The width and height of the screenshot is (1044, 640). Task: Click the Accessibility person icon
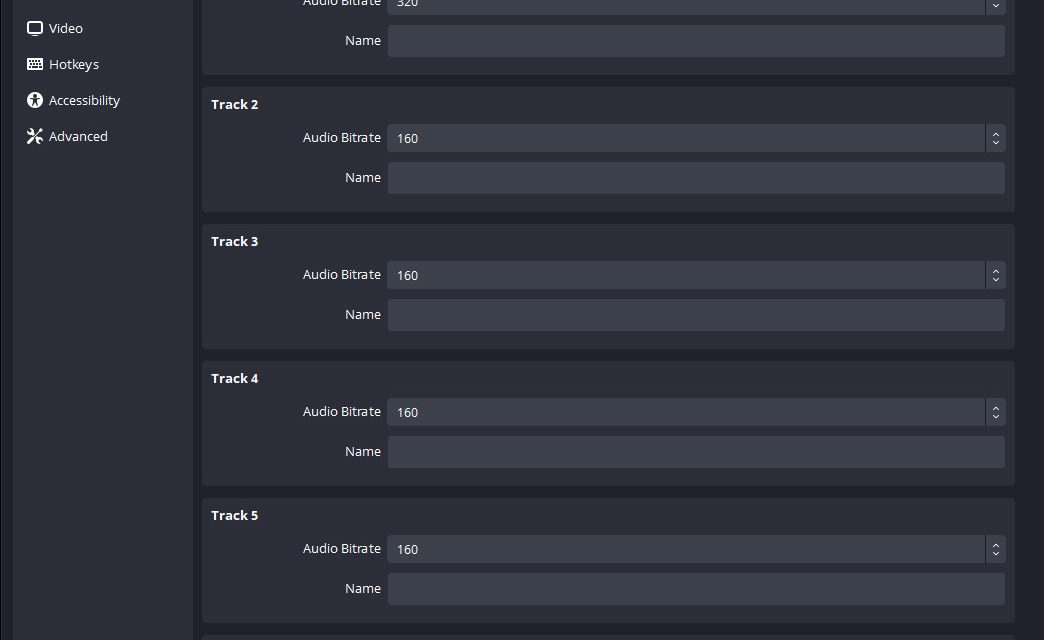[35, 100]
